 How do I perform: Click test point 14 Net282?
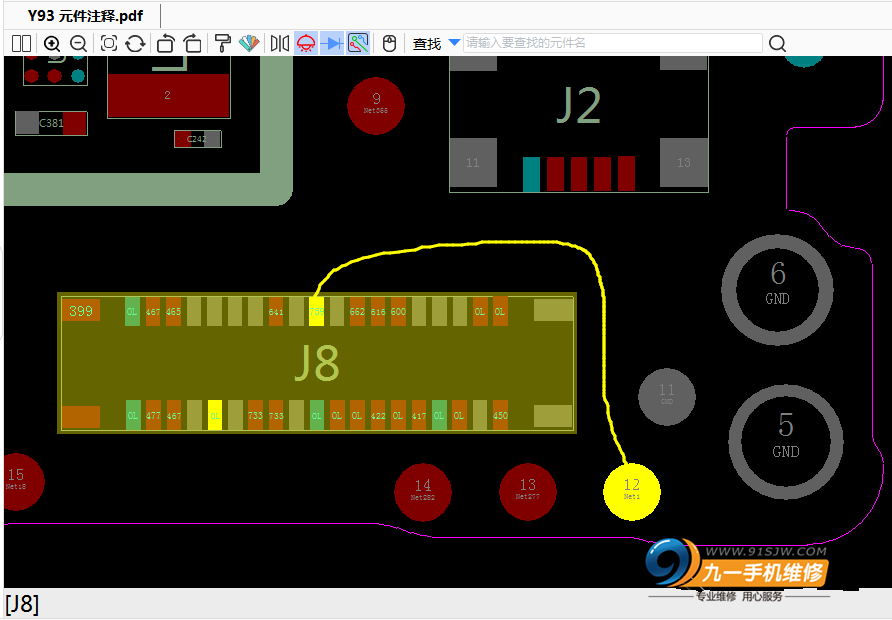pyautogui.click(x=423, y=493)
